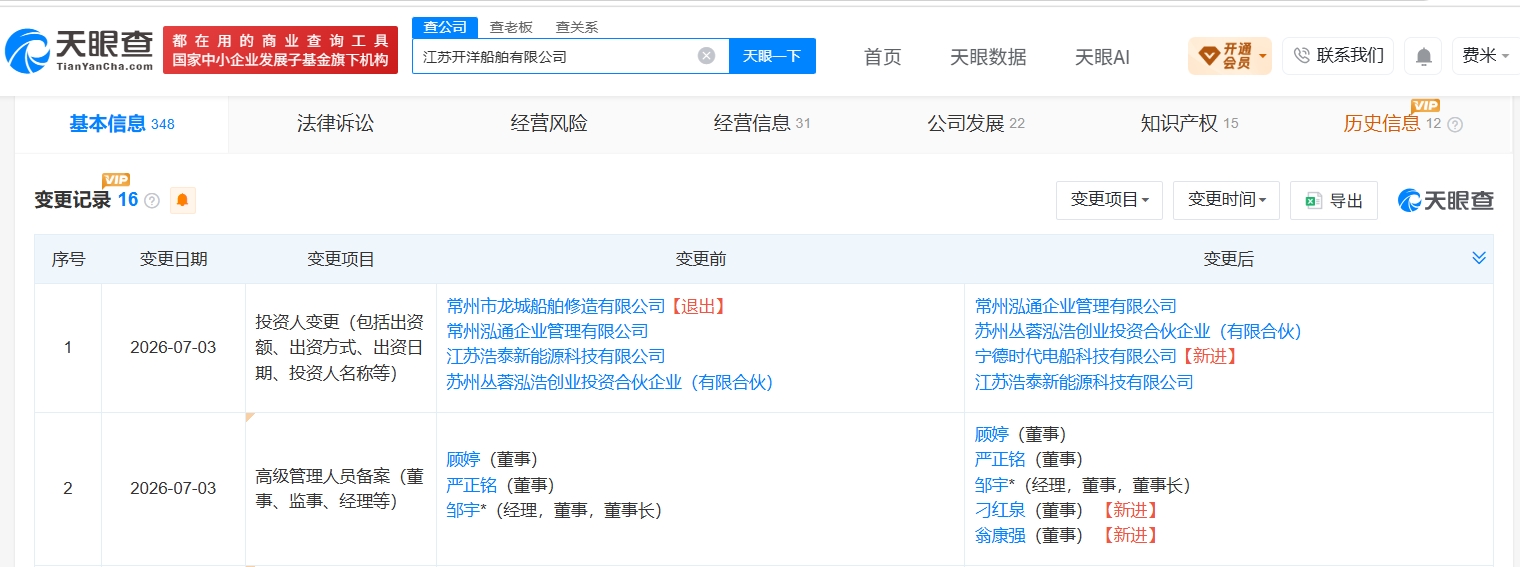The image size is (1520, 567).
Task: Open 苏州丛蓉泓浩创业投资合伙企业 in the 变更后 column
Action: (x=1138, y=331)
